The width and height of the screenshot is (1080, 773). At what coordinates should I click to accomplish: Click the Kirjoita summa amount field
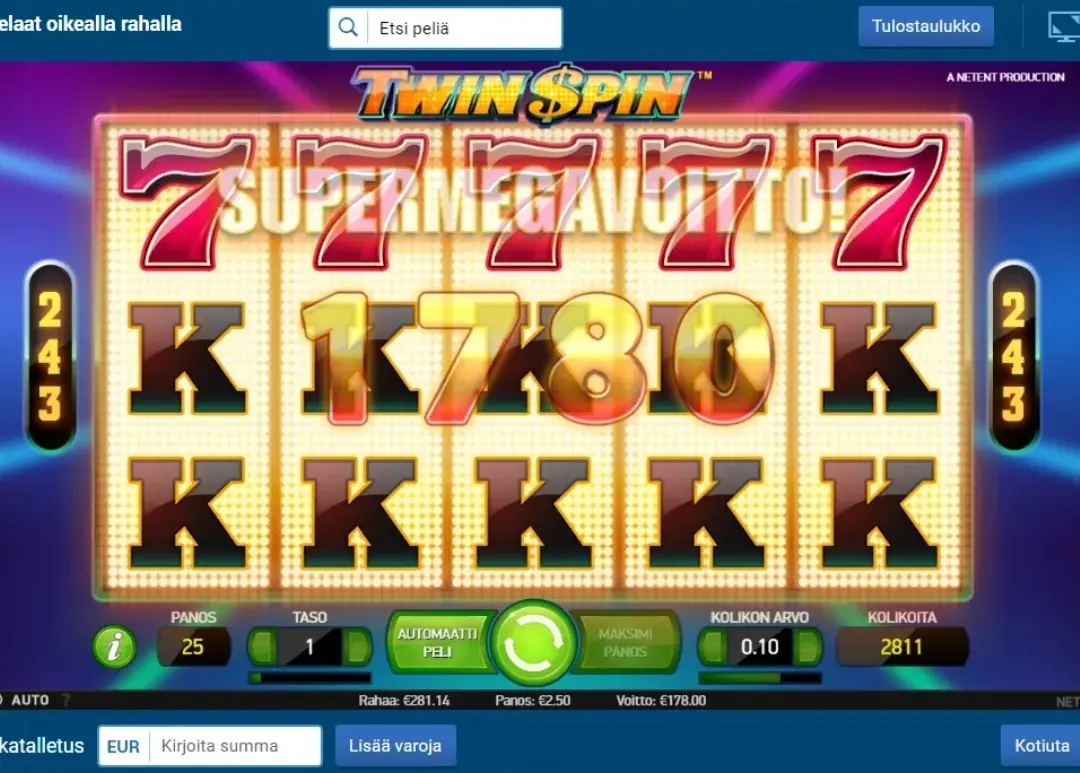[x=236, y=745]
